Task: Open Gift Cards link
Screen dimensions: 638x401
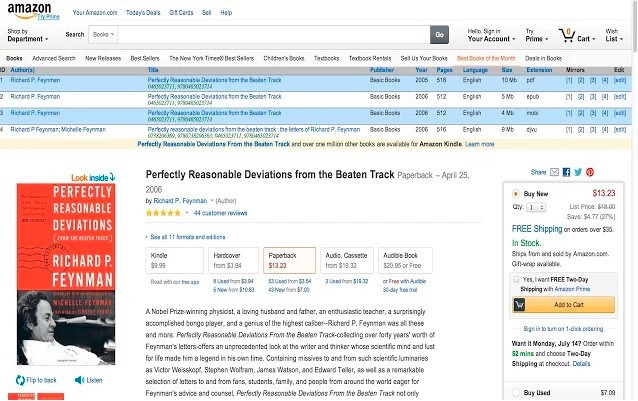Action: [x=181, y=13]
